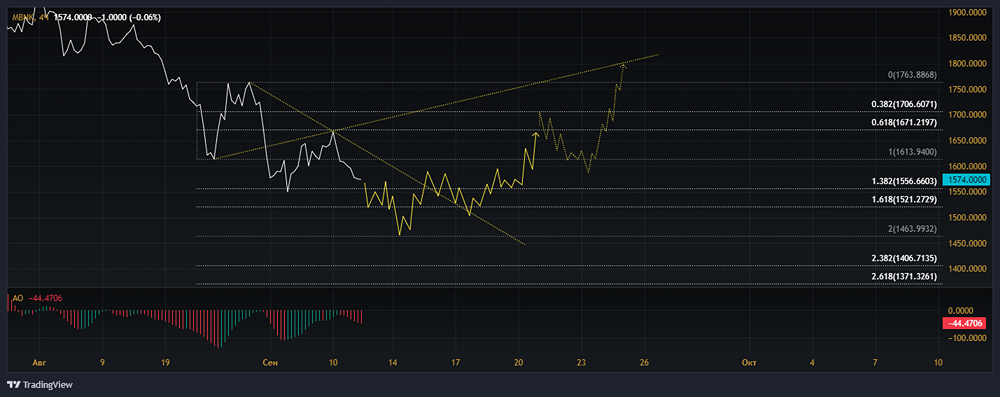Click date 7 on the time axis

point(874,363)
